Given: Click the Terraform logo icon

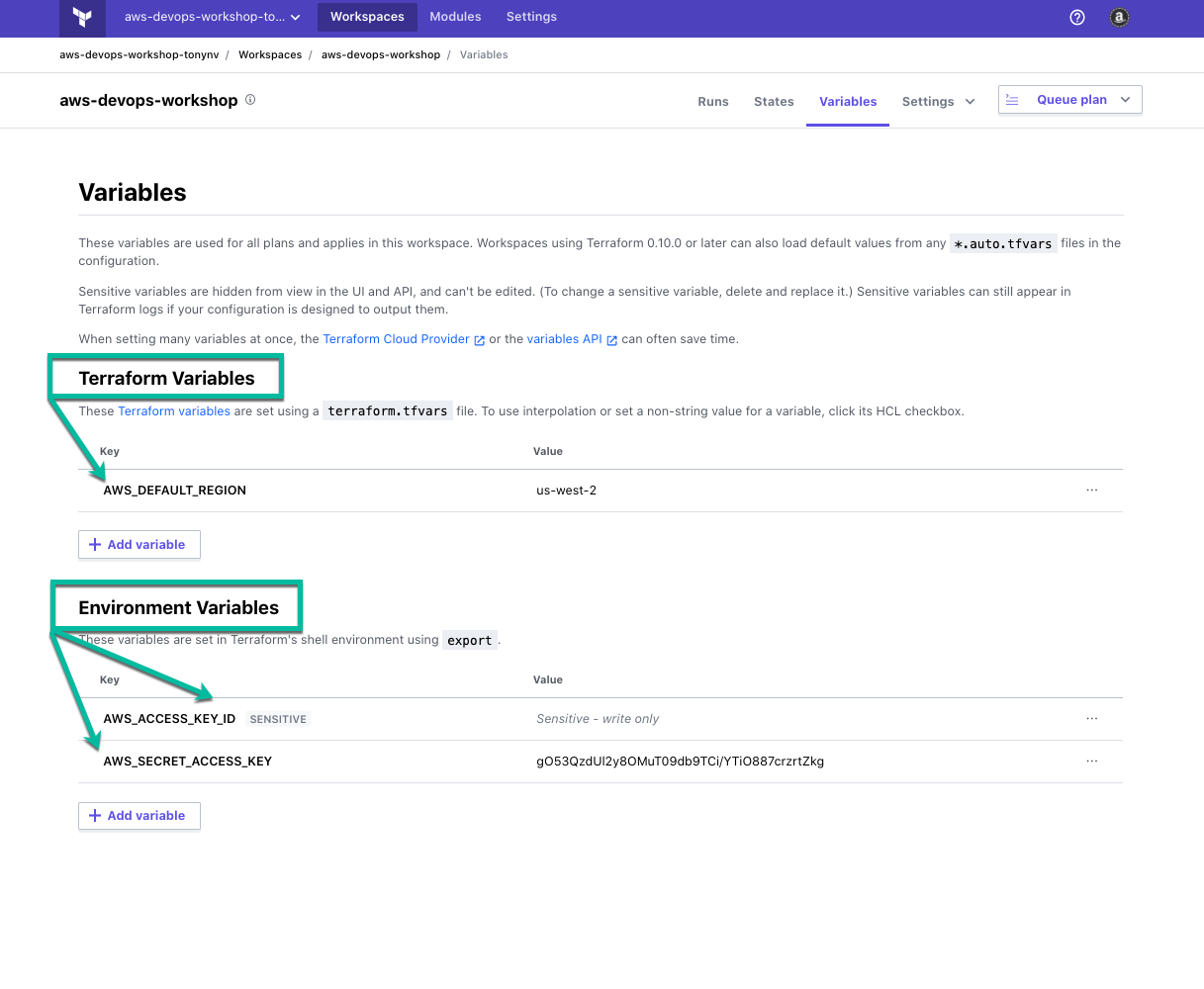Looking at the screenshot, I should point(83,17).
